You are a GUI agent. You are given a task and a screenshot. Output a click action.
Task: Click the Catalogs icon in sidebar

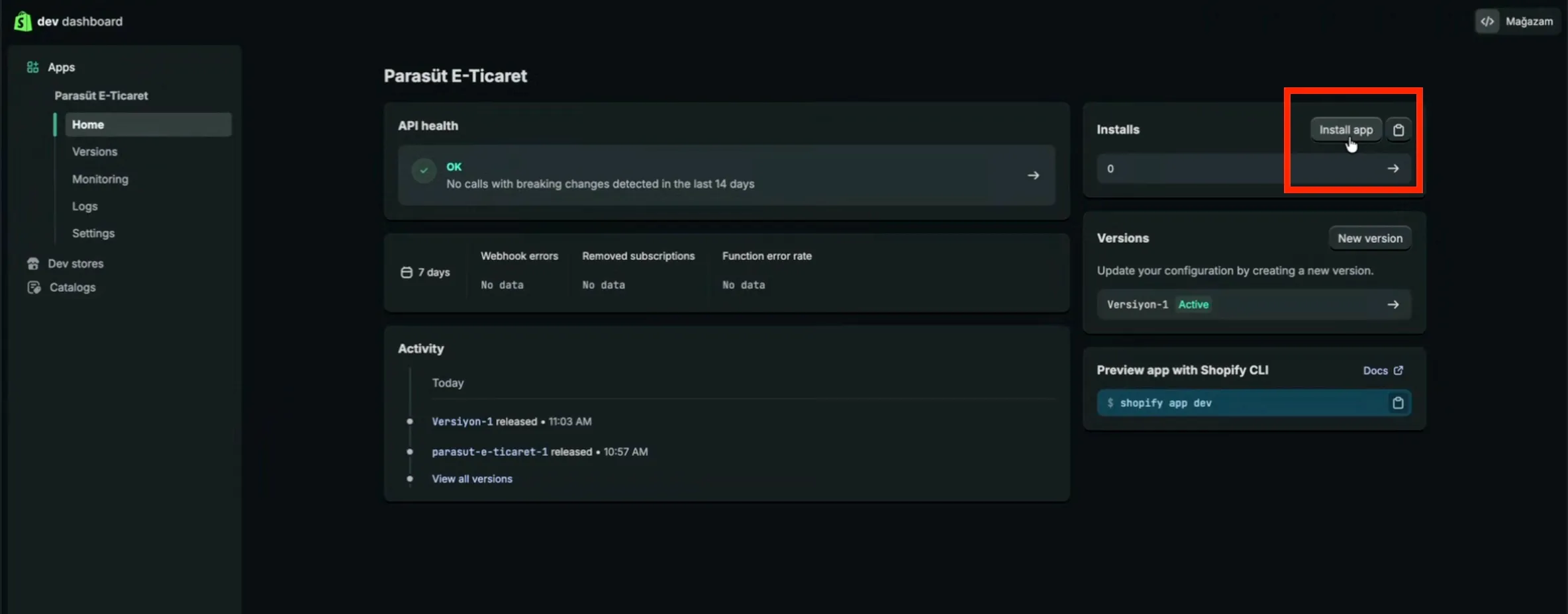[34, 287]
